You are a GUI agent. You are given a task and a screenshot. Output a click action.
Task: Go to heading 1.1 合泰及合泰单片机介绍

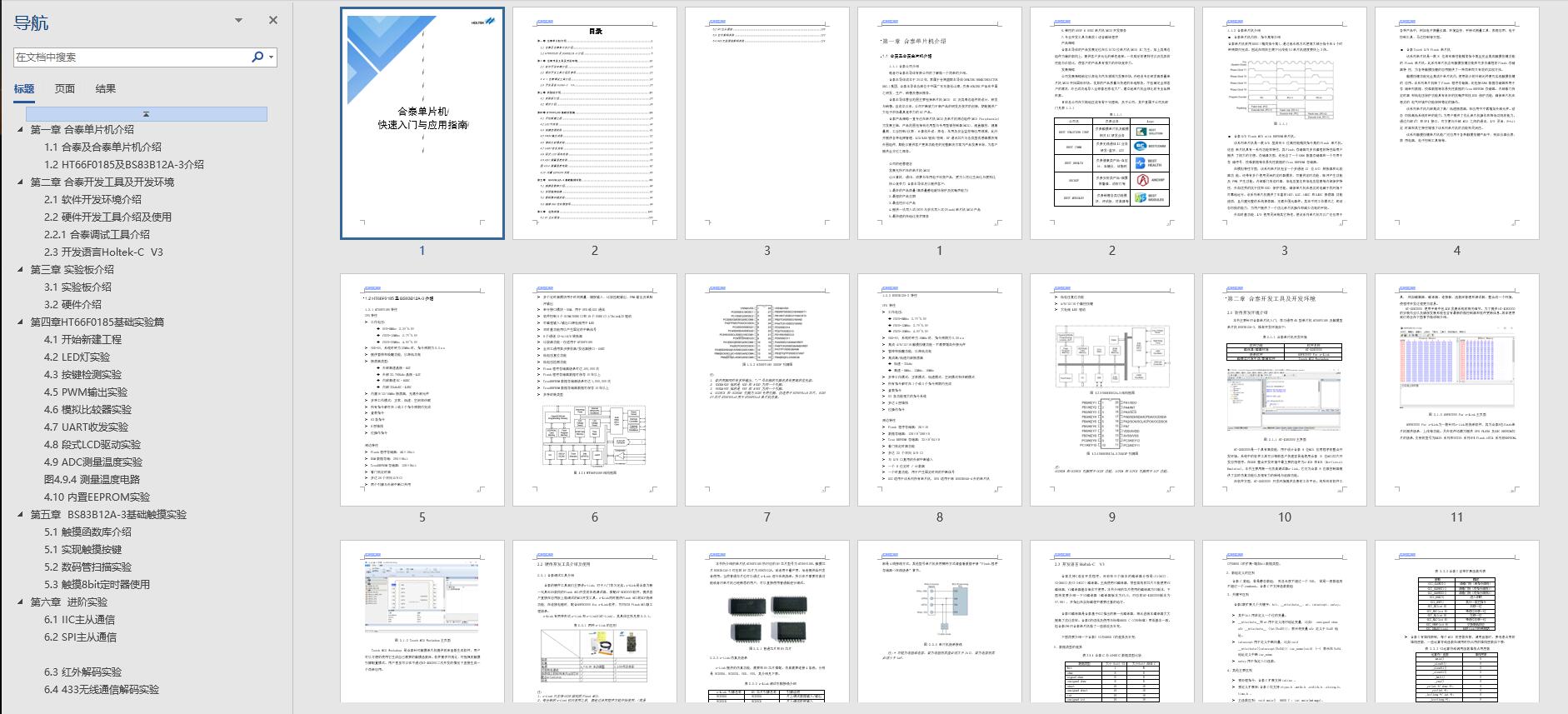click(102, 147)
